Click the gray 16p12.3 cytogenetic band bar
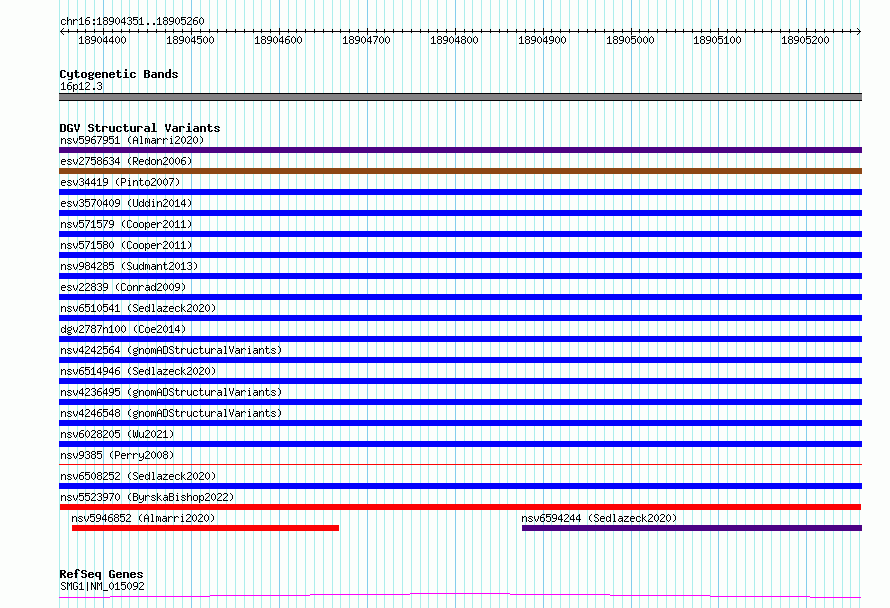890x608 pixels. (x=460, y=97)
